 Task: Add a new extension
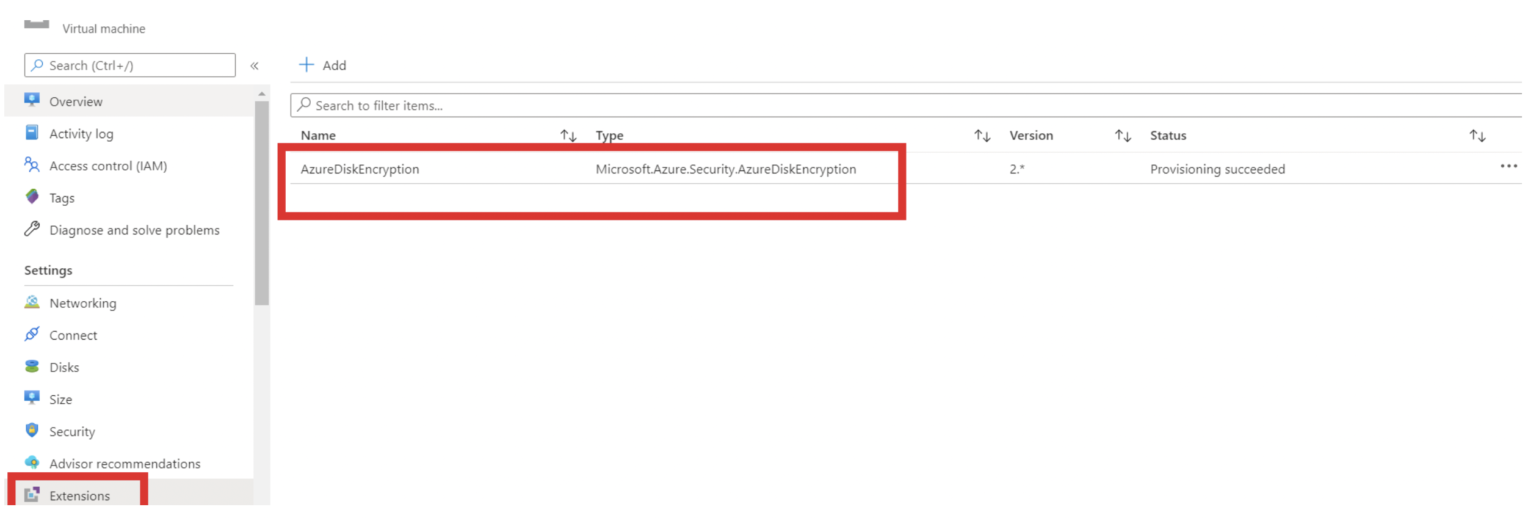[322, 65]
